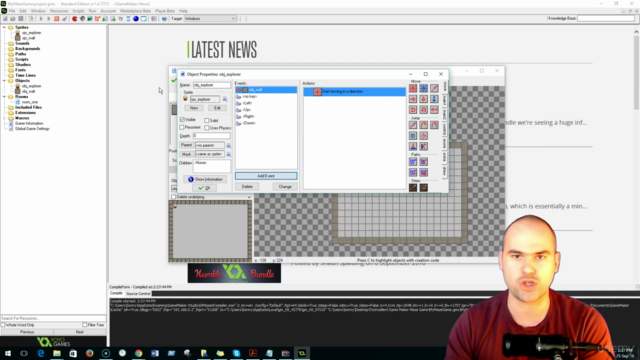Select the <Left> keyboard event
The height and width of the screenshot is (360, 640).
click(x=247, y=103)
